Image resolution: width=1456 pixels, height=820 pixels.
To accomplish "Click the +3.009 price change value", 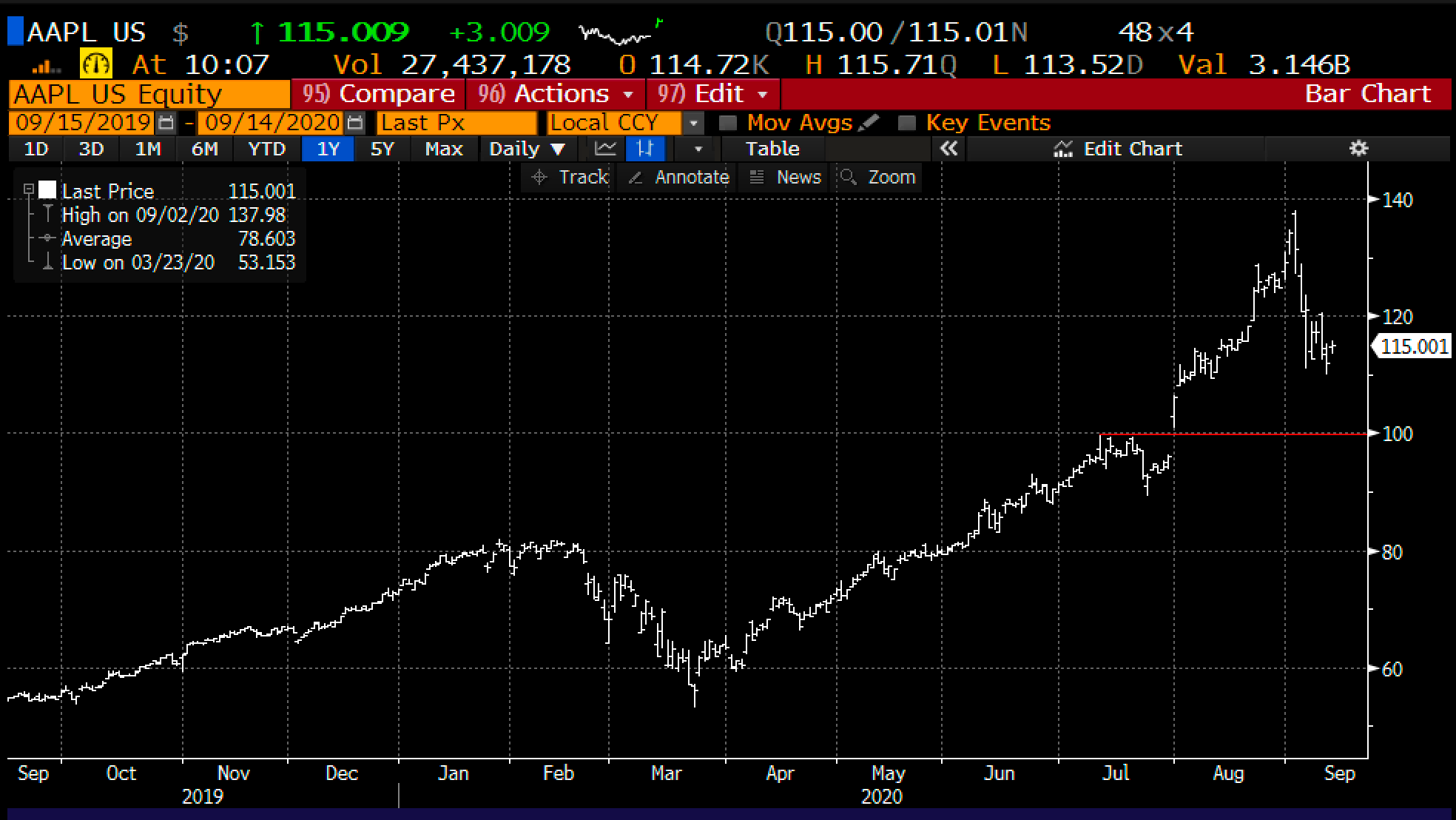I will coord(499,33).
